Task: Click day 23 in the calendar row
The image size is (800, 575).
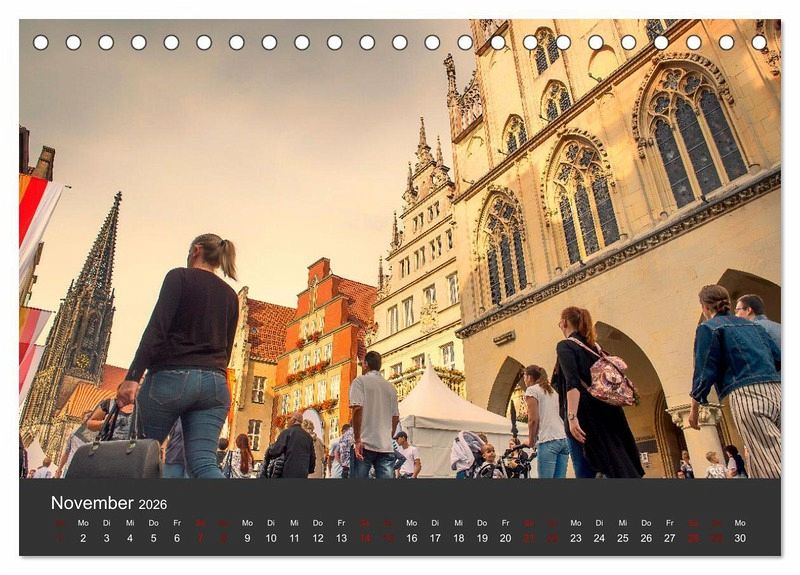Action: [576, 538]
